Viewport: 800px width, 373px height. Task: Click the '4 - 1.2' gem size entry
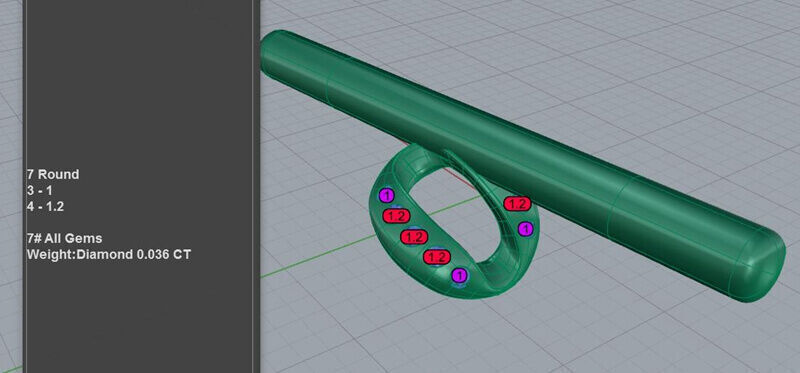click(x=45, y=207)
